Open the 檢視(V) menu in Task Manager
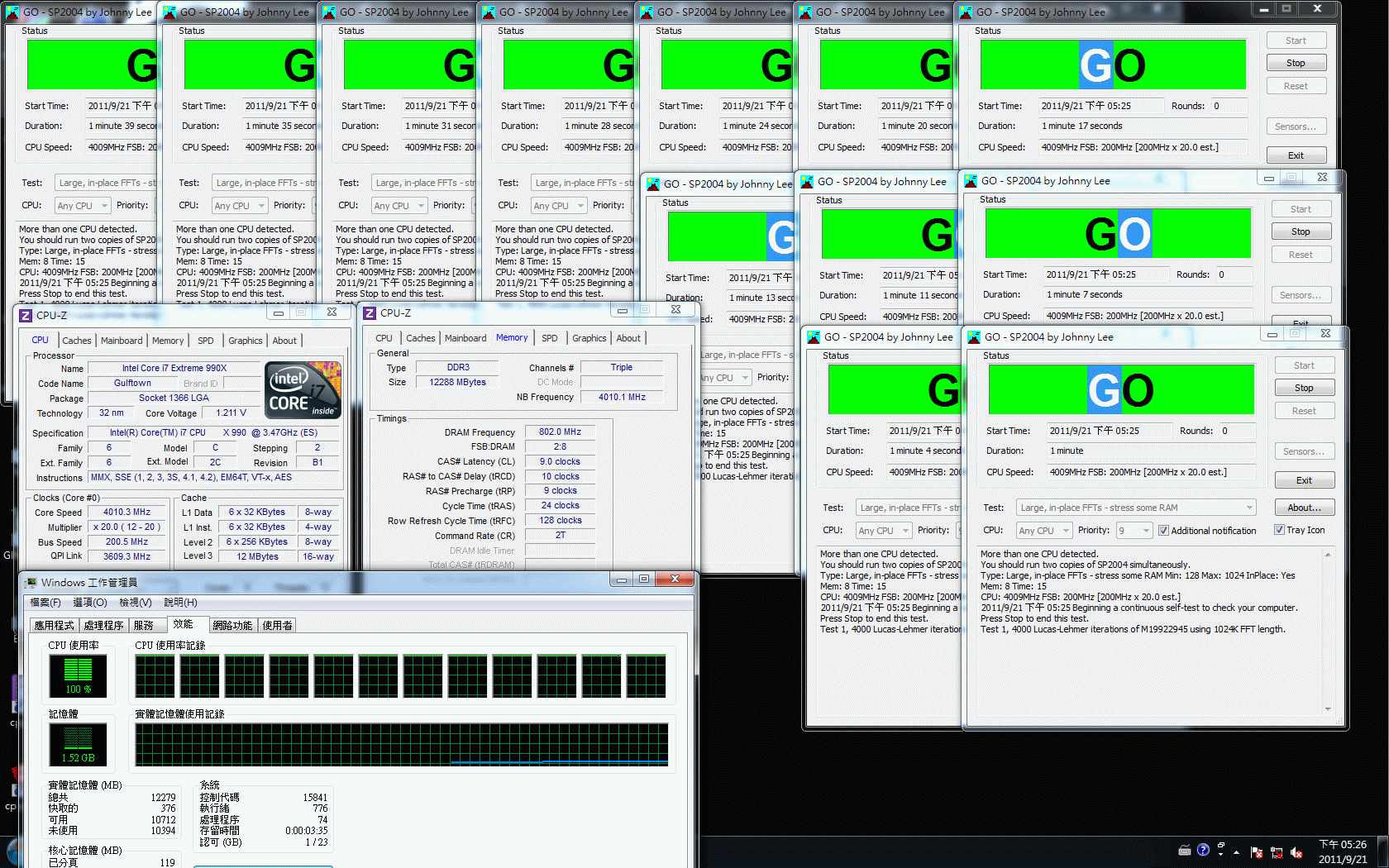 136,603
